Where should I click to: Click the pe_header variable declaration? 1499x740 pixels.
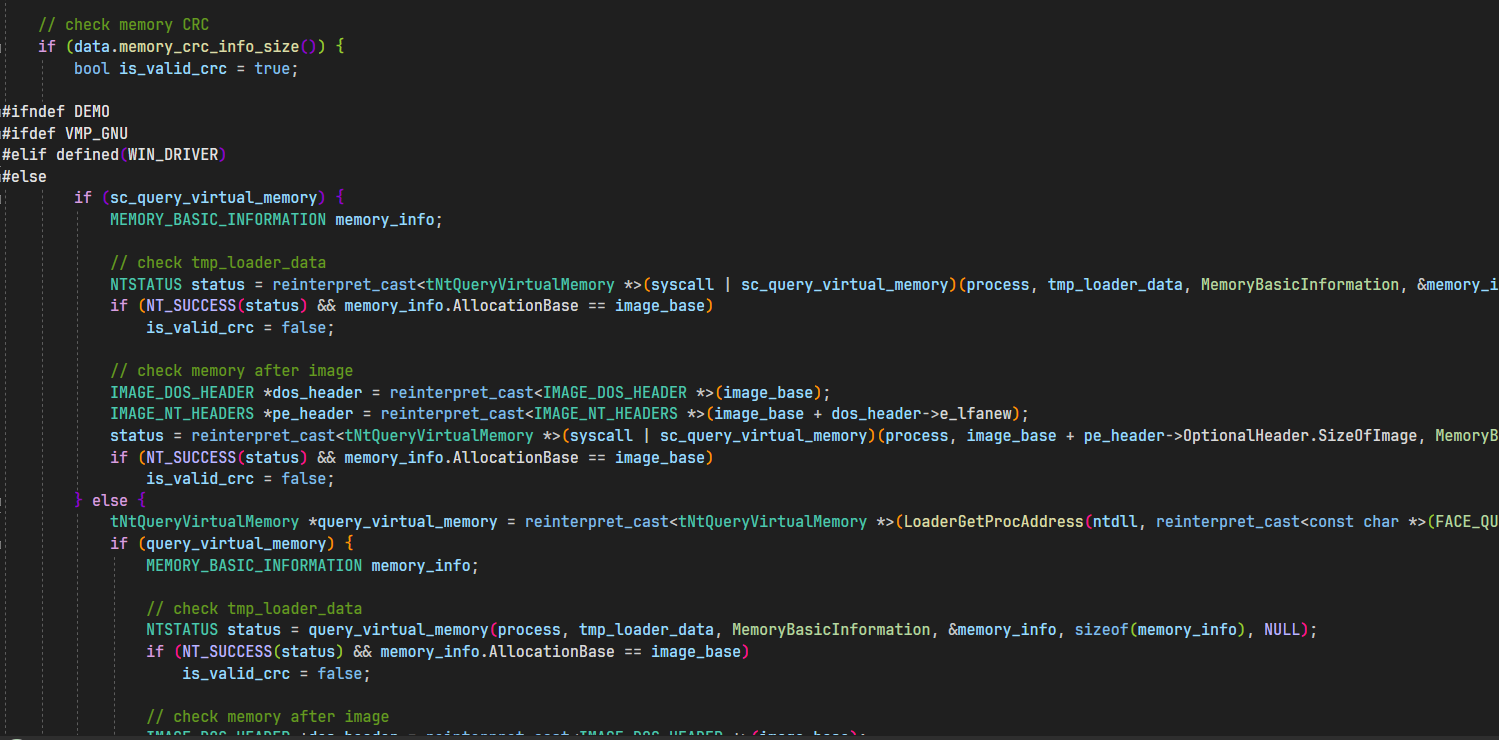327,414
